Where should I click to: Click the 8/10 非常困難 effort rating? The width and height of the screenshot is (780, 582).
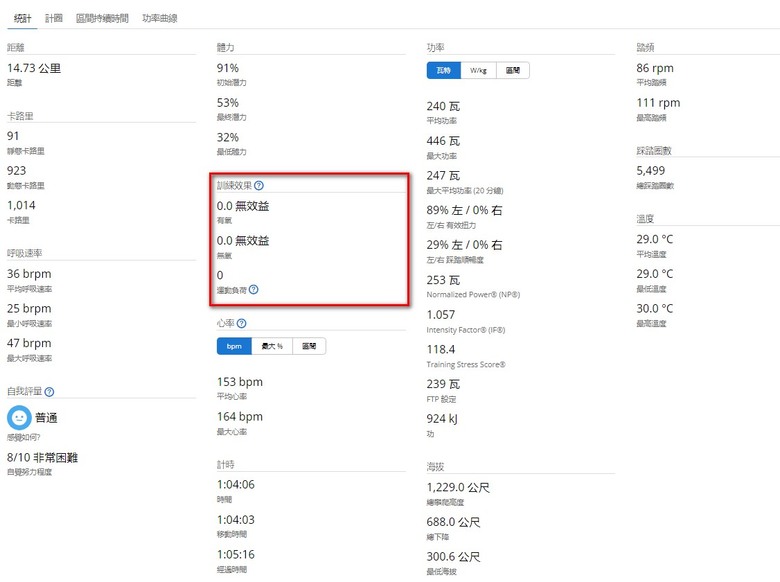(x=42, y=457)
